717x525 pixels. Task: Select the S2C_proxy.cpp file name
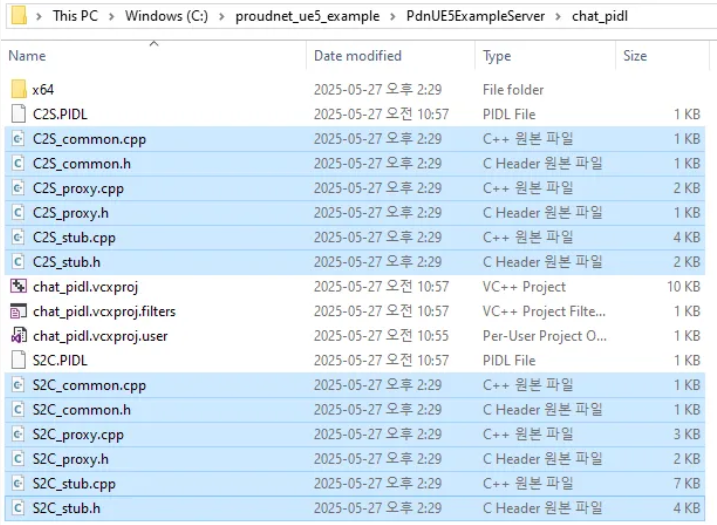[78, 434]
